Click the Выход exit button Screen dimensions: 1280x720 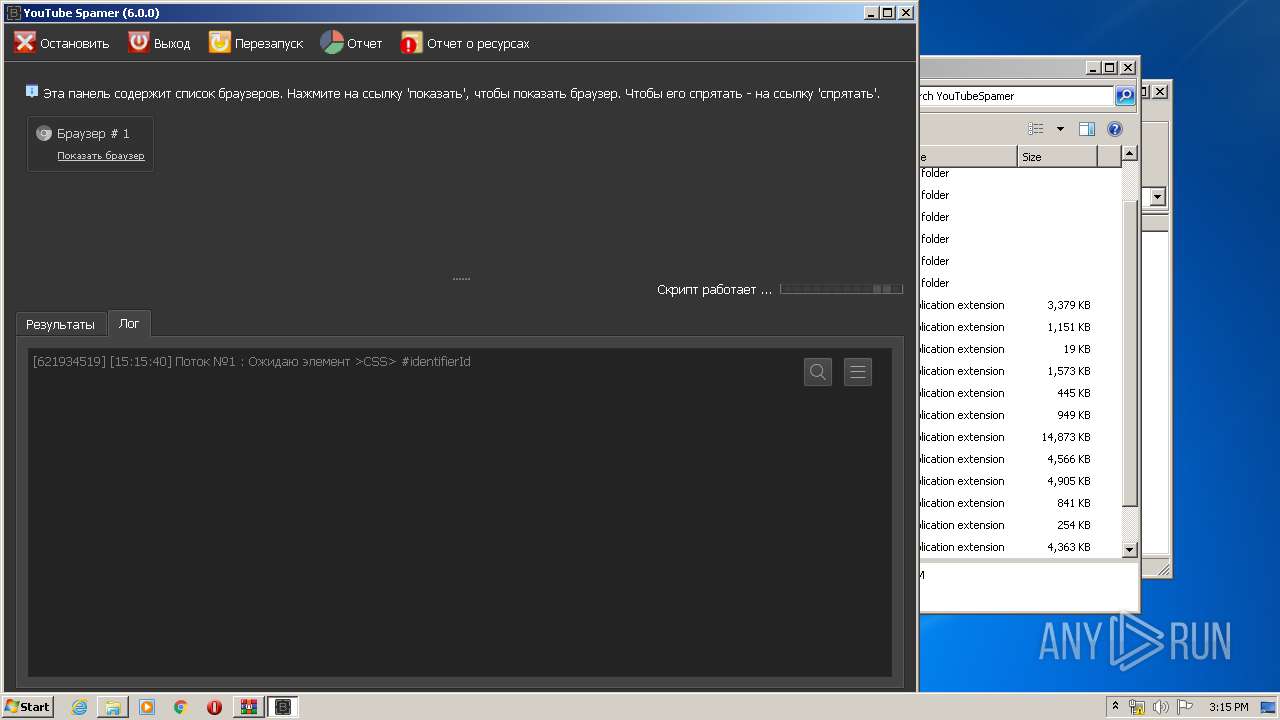(159, 43)
